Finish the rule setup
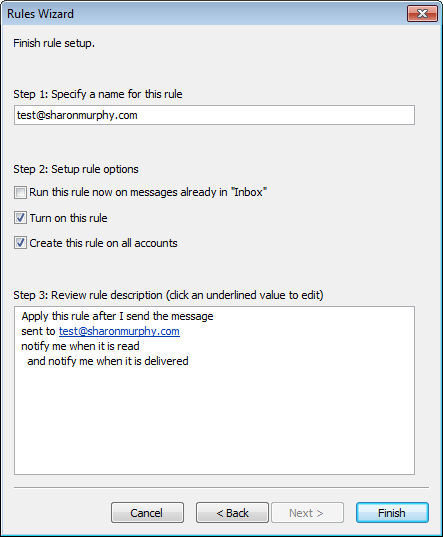443x537 pixels. [x=392, y=513]
